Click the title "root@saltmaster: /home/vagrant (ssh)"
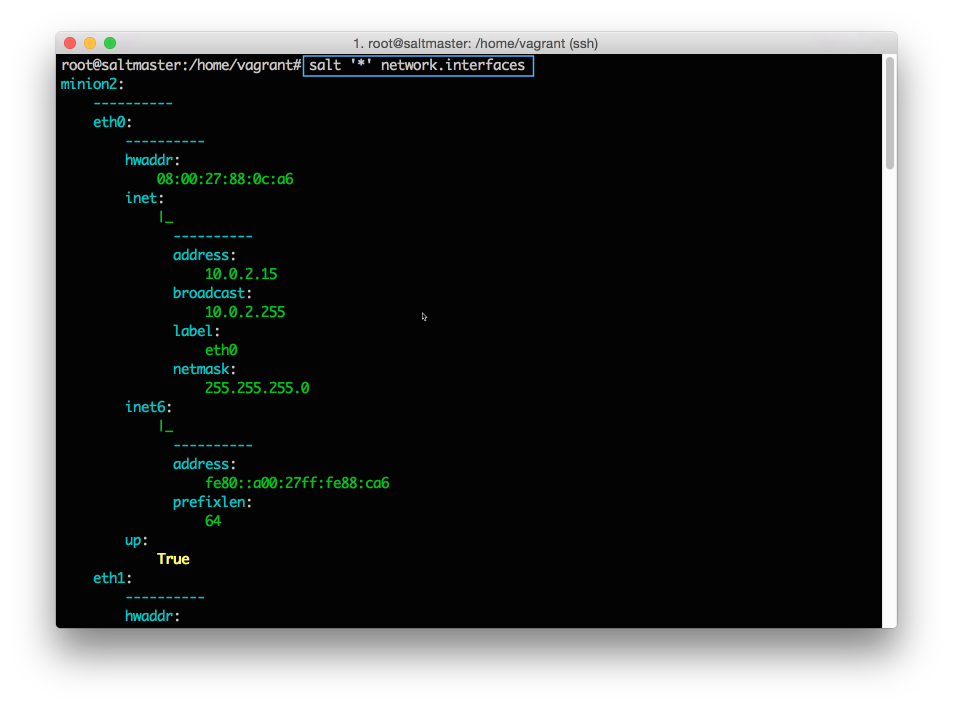 click(475, 43)
